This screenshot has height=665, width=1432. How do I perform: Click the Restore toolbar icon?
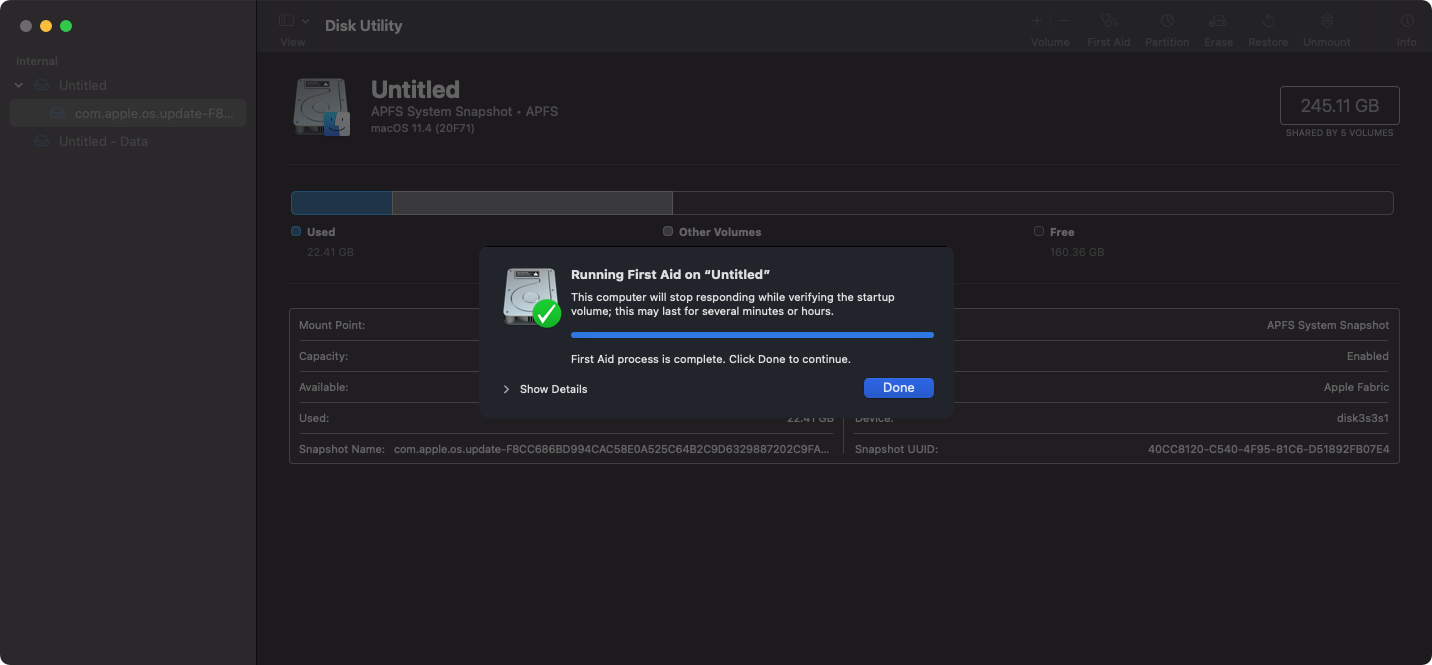(1268, 21)
